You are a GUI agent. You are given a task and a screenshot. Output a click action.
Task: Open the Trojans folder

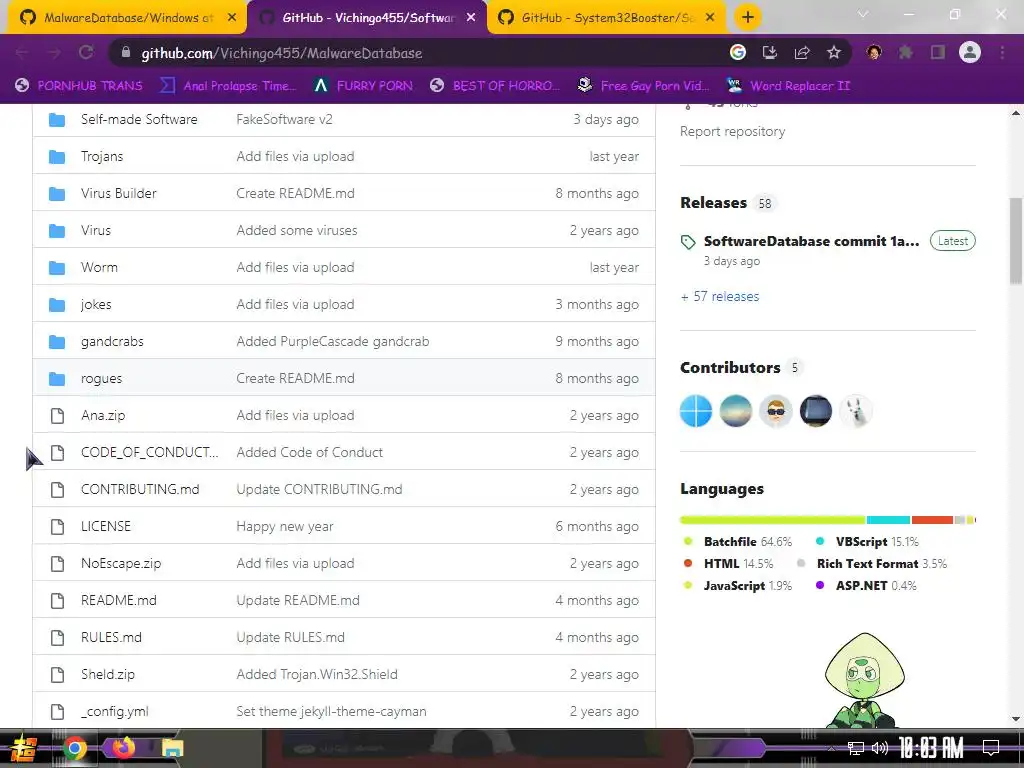pyautogui.click(x=102, y=157)
